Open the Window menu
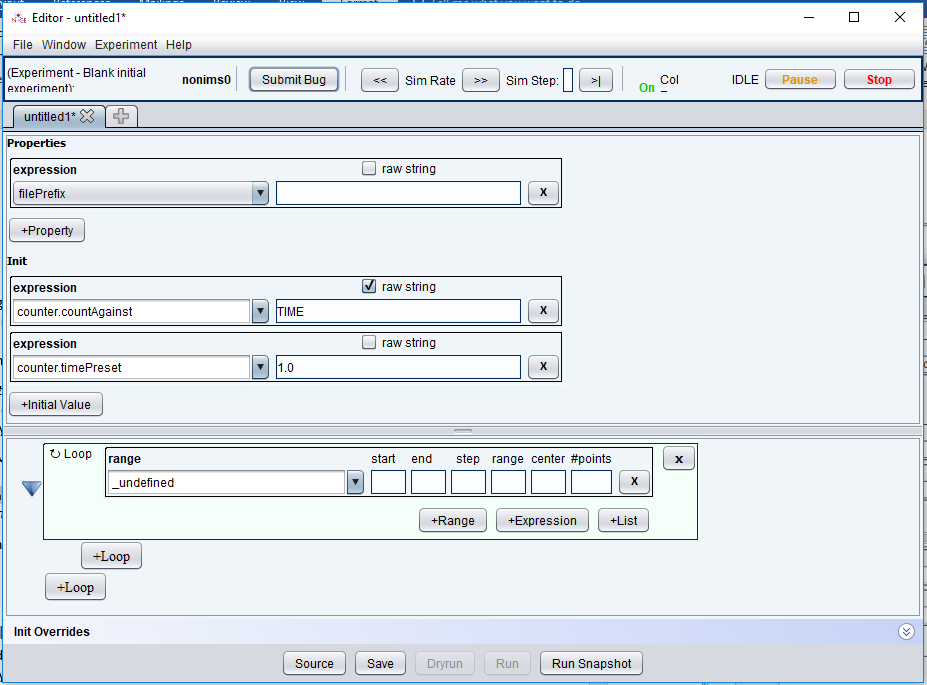 [64, 45]
